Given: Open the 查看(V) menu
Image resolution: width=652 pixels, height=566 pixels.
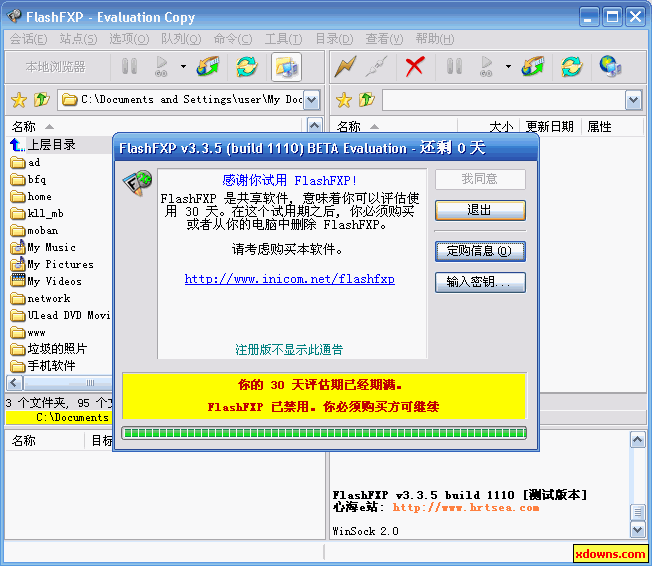Looking at the screenshot, I should (x=384, y=39).
